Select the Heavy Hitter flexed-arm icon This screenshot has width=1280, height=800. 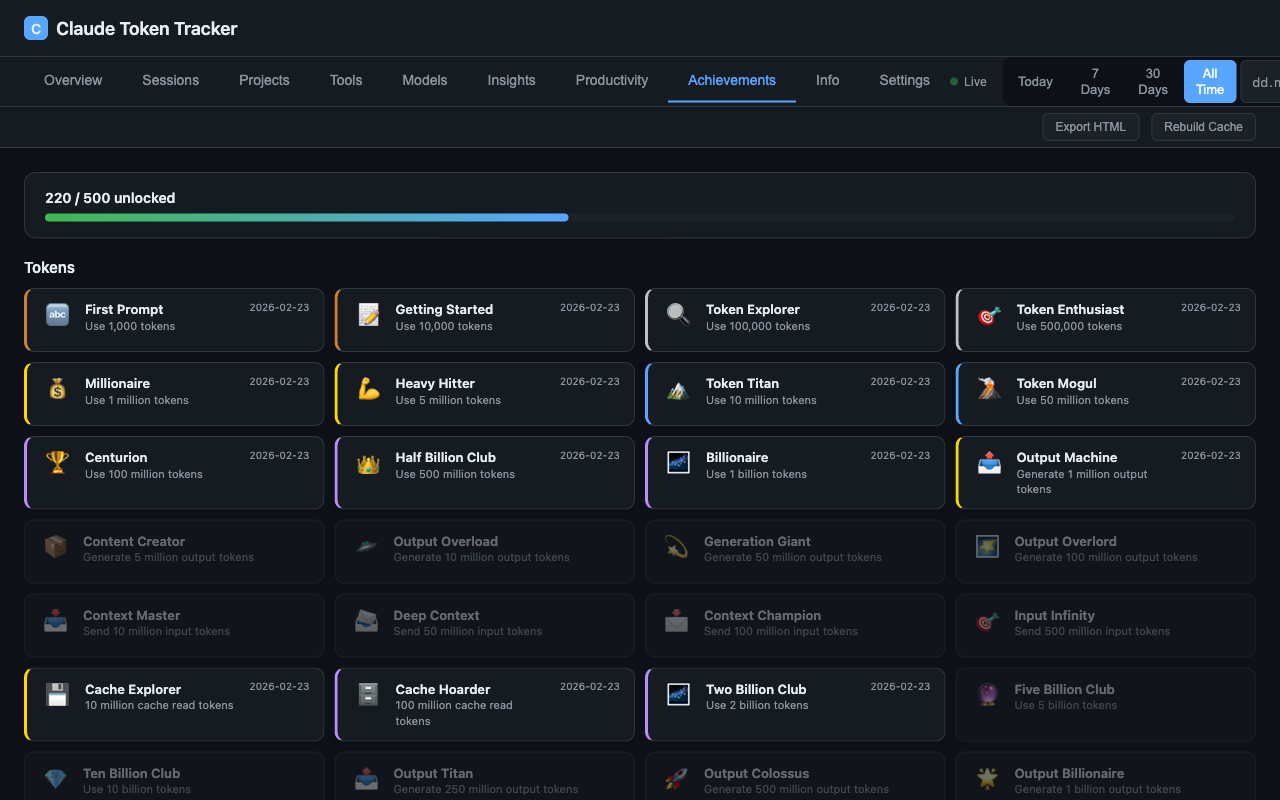tap(367, 390)
